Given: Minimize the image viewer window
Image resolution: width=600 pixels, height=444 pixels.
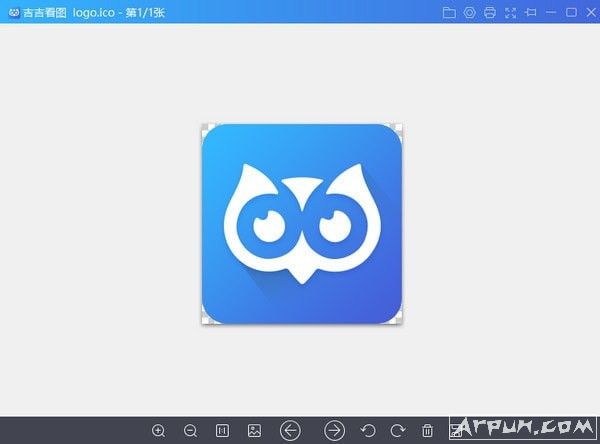Looking at the screenshot, I should [x=551, y=13].
